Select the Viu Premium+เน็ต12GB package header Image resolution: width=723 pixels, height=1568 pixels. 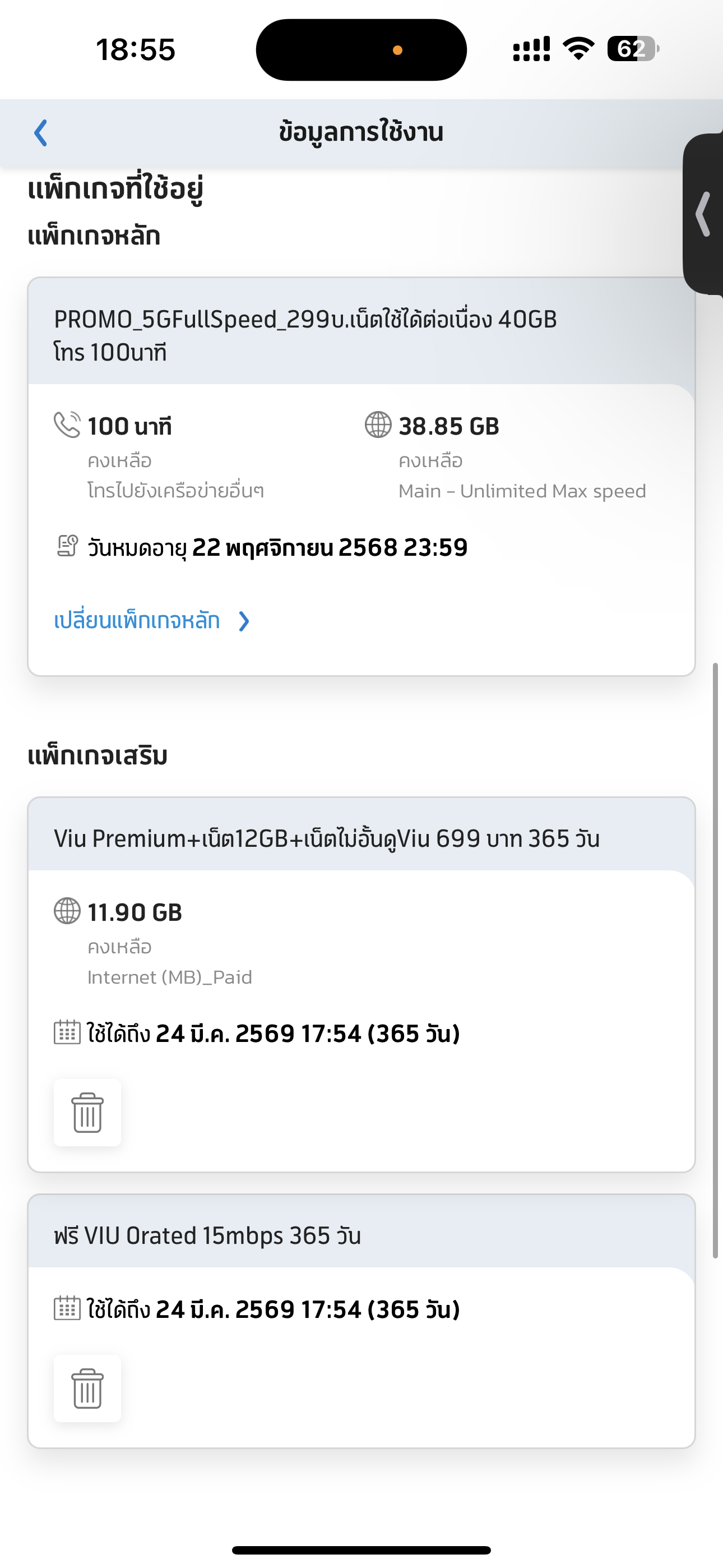[x=361, y=838]
